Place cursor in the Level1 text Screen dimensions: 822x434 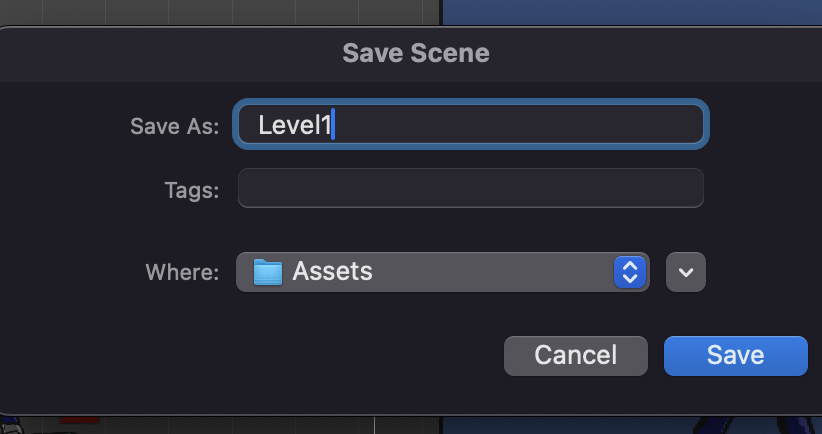(x=294, y=125)
